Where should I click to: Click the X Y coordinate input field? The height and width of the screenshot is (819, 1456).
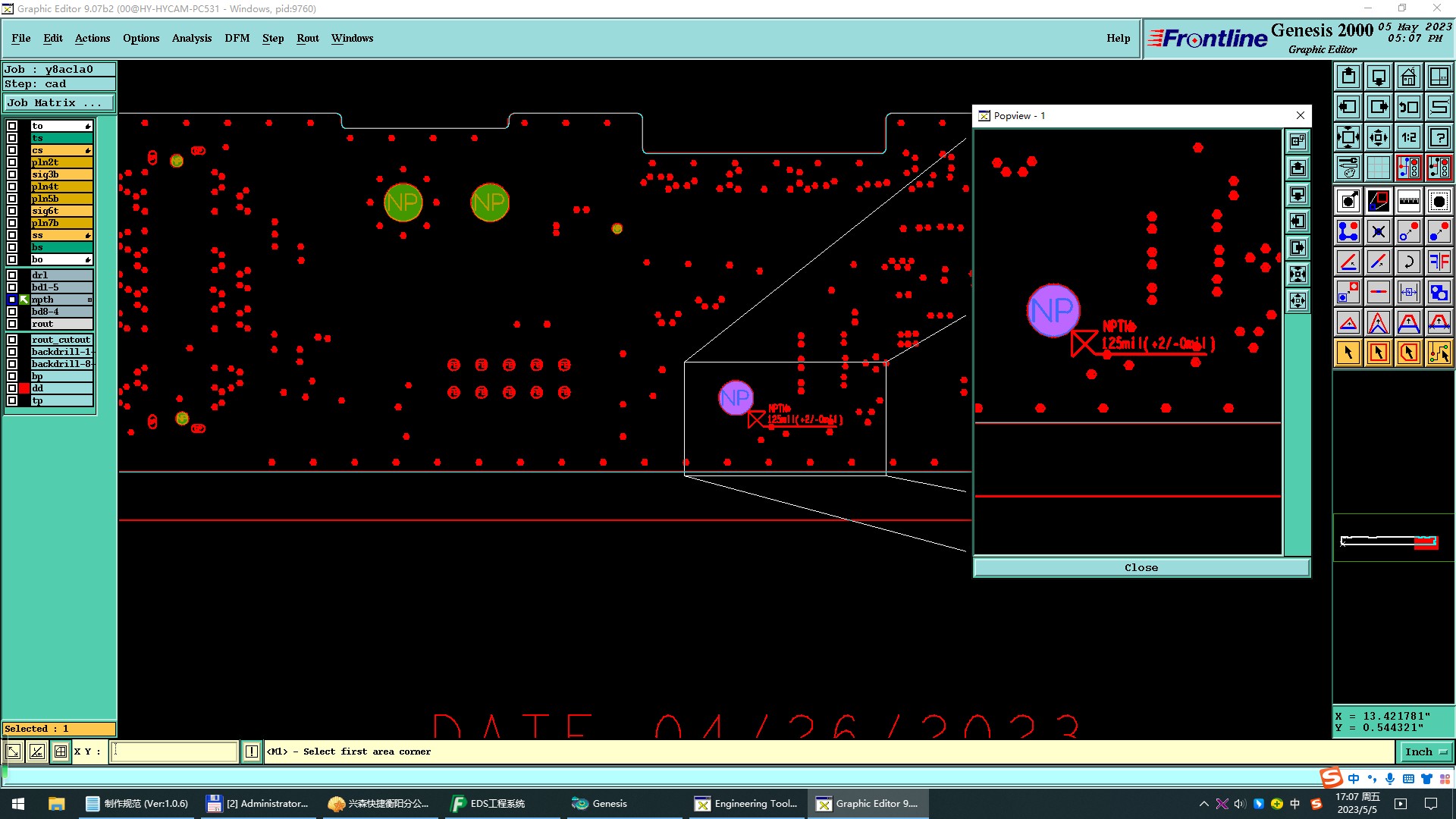[174, 752]
